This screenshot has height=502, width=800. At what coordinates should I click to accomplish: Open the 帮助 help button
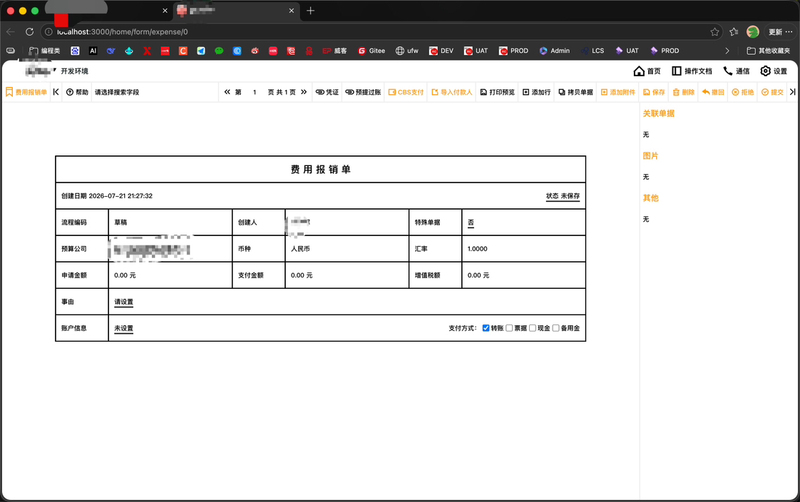[78, 92]
